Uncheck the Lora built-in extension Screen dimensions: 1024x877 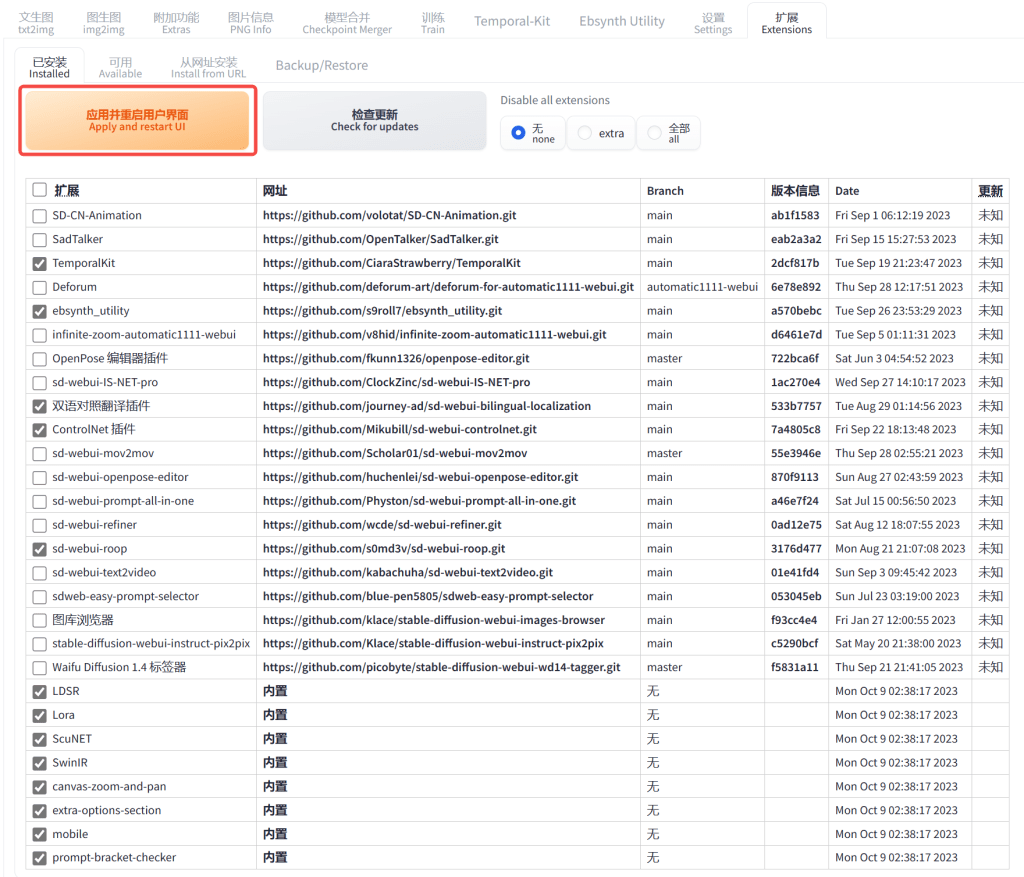coord(39,715)
